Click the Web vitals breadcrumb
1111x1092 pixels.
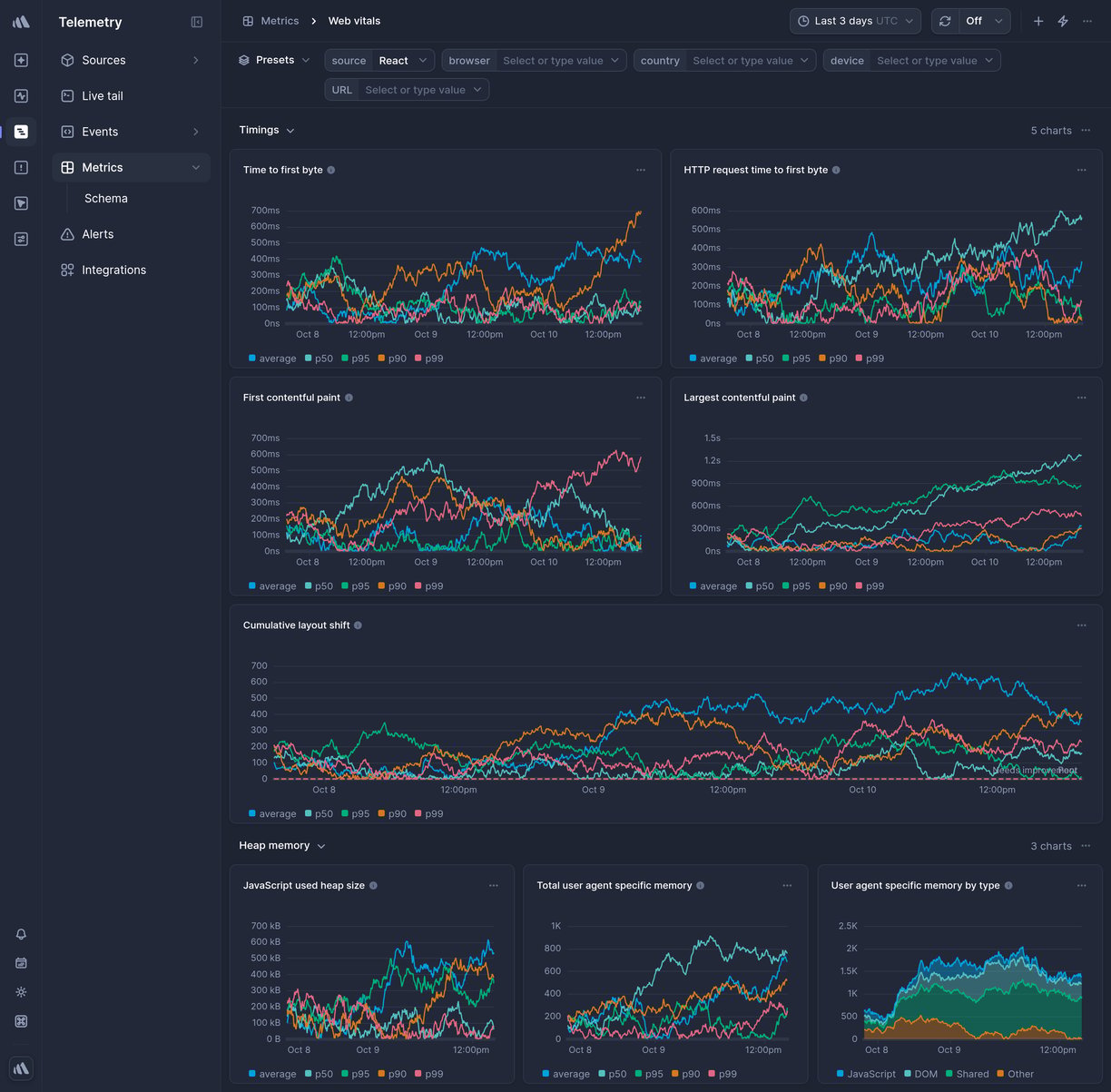pos(354,21)
